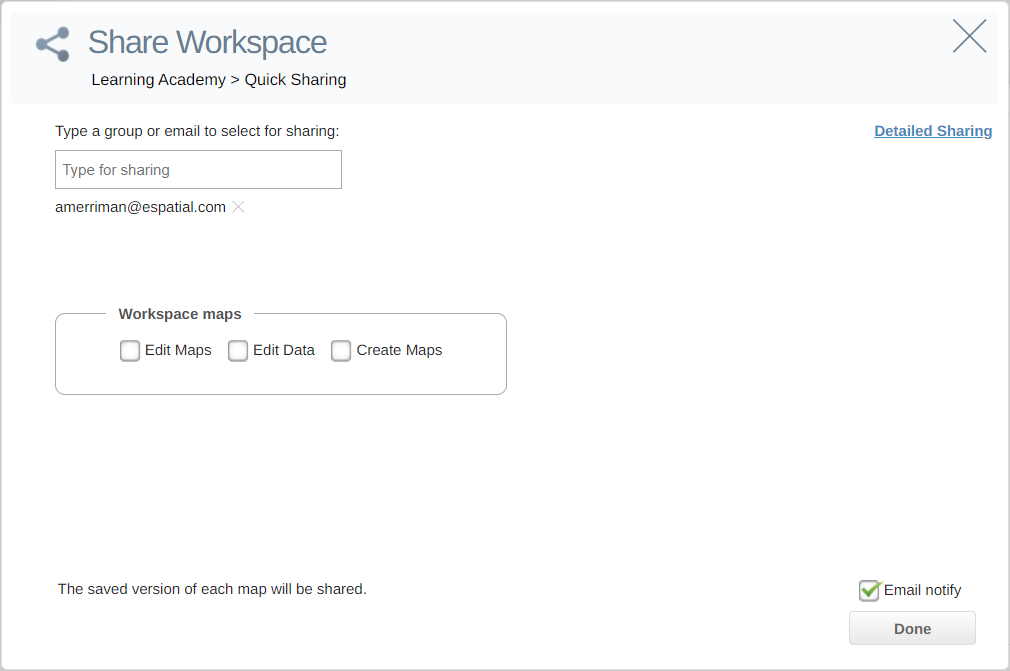Enable the Edit Maps checkbox
The height and width of the screenshot is (671, 1010).
point(129,351)
